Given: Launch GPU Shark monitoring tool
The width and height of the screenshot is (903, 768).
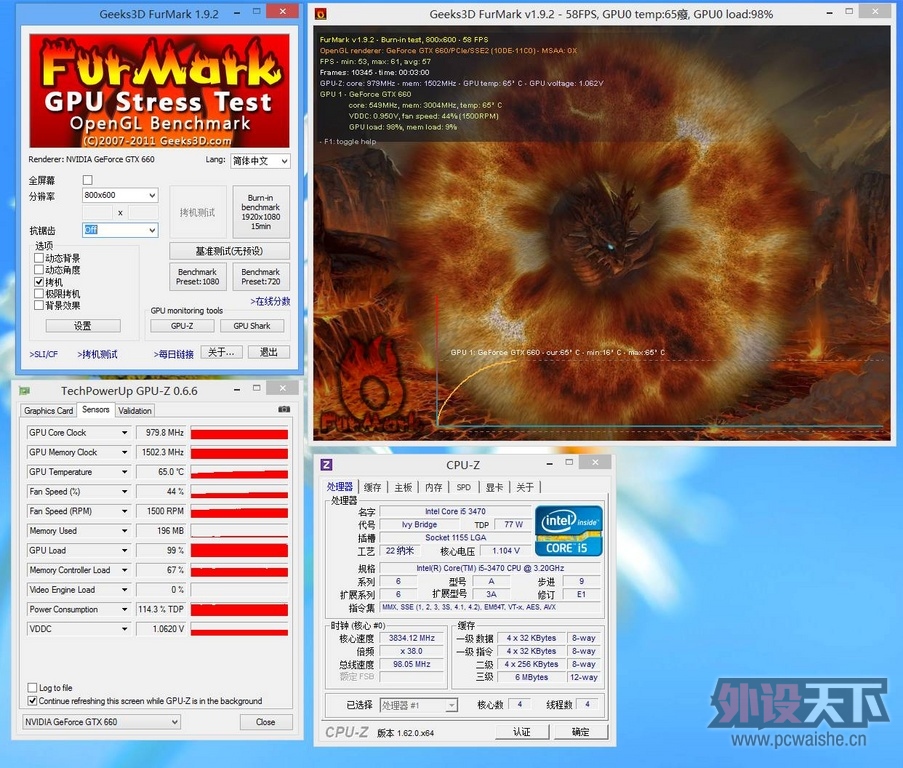Looking at the screenshot, I should click(x=252, y=326).
